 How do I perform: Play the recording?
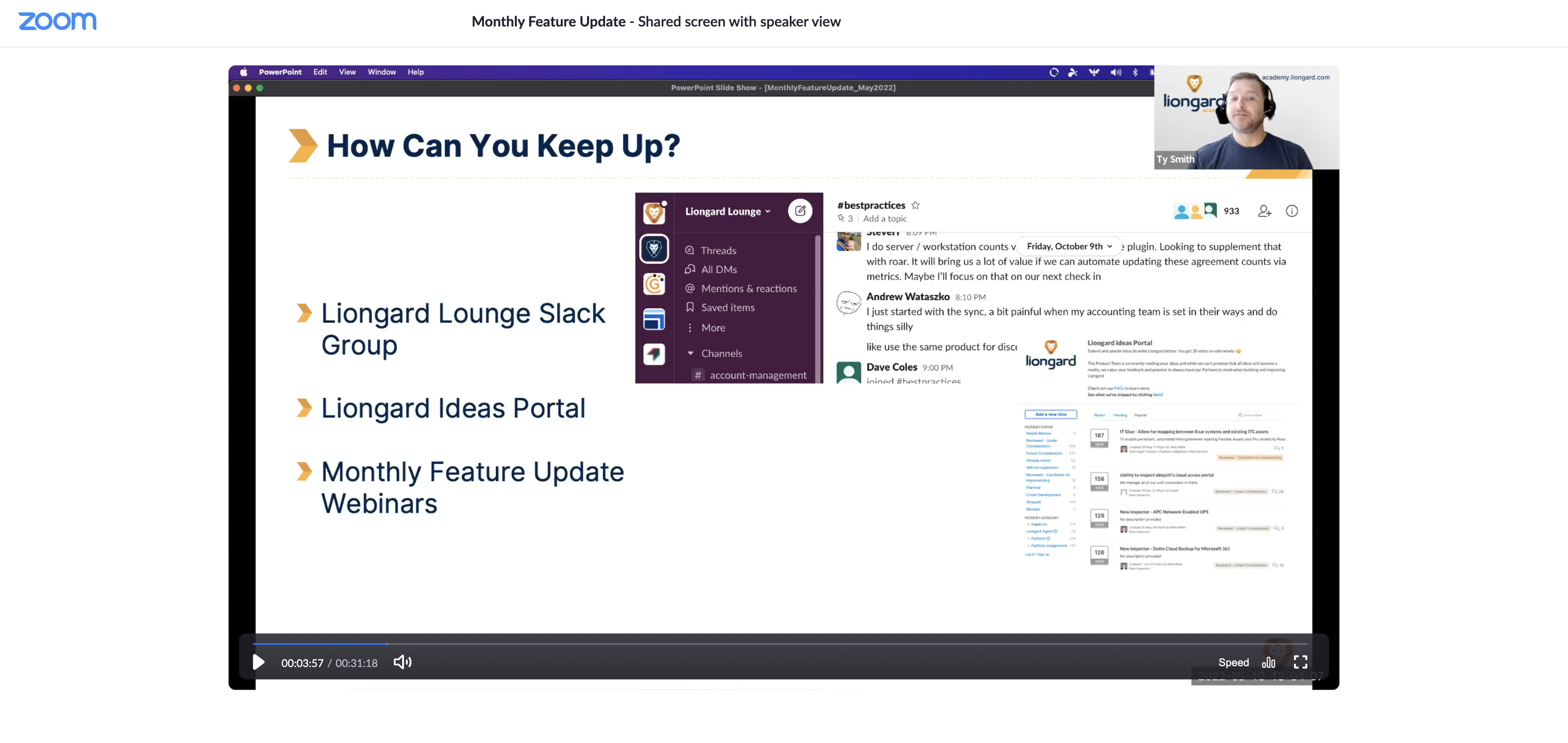pos(258,662)
